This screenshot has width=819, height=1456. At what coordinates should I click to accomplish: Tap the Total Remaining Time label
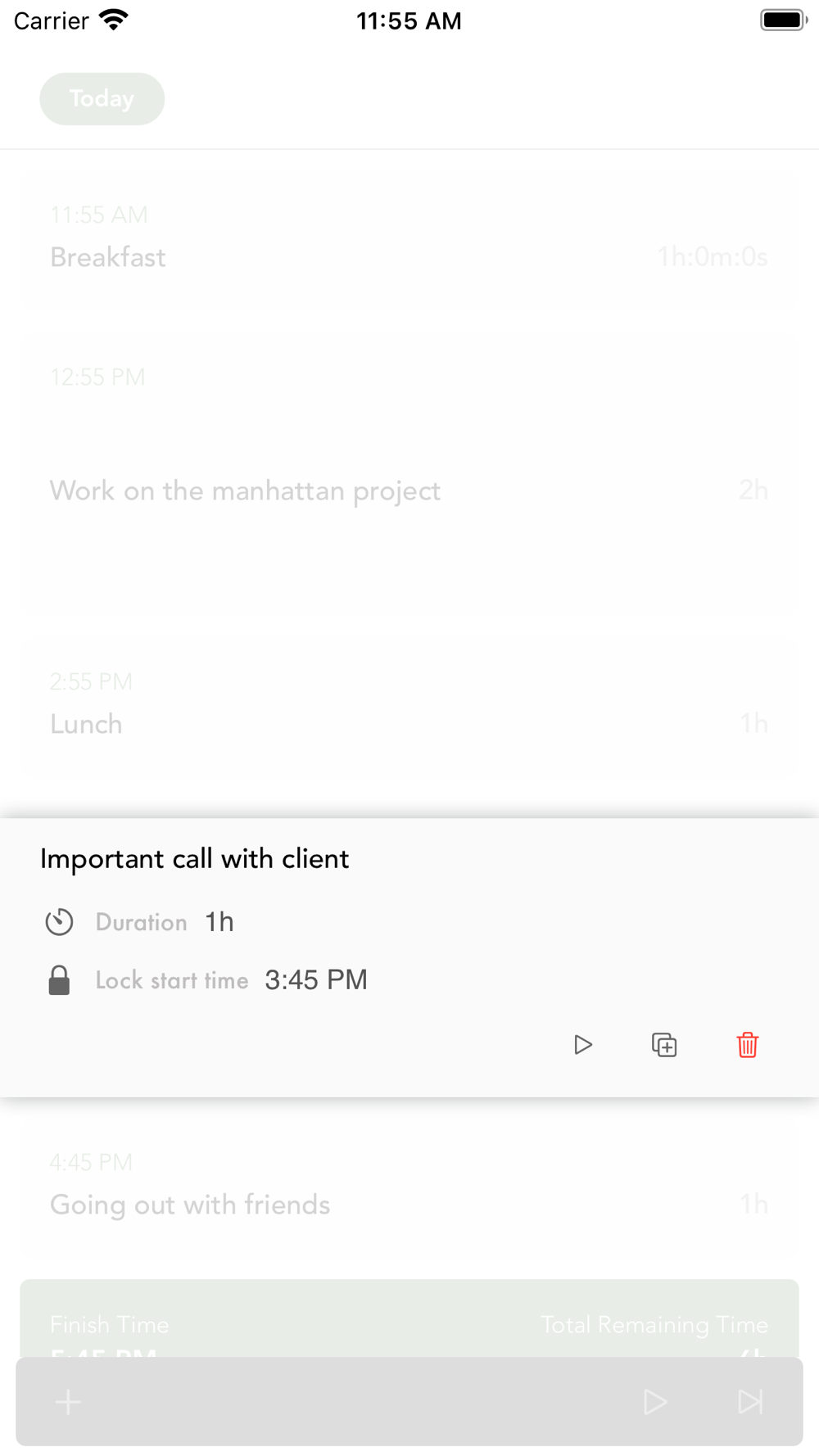click(654, 1324)
